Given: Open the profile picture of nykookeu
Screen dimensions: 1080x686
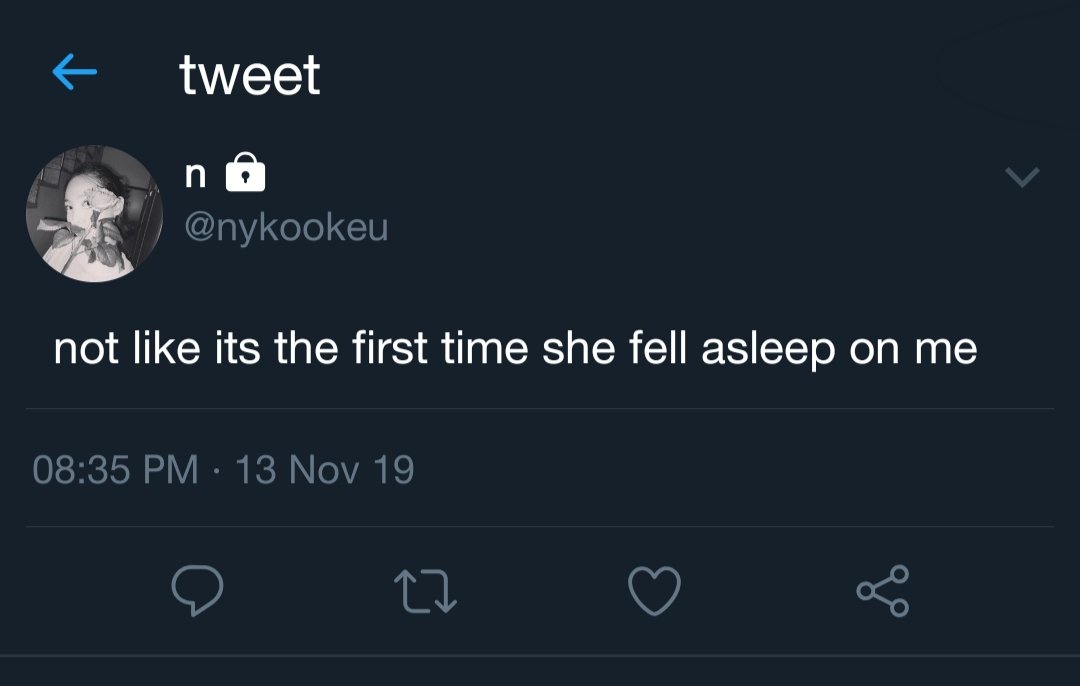Looking at the screenshot, I should coord(94,214).
